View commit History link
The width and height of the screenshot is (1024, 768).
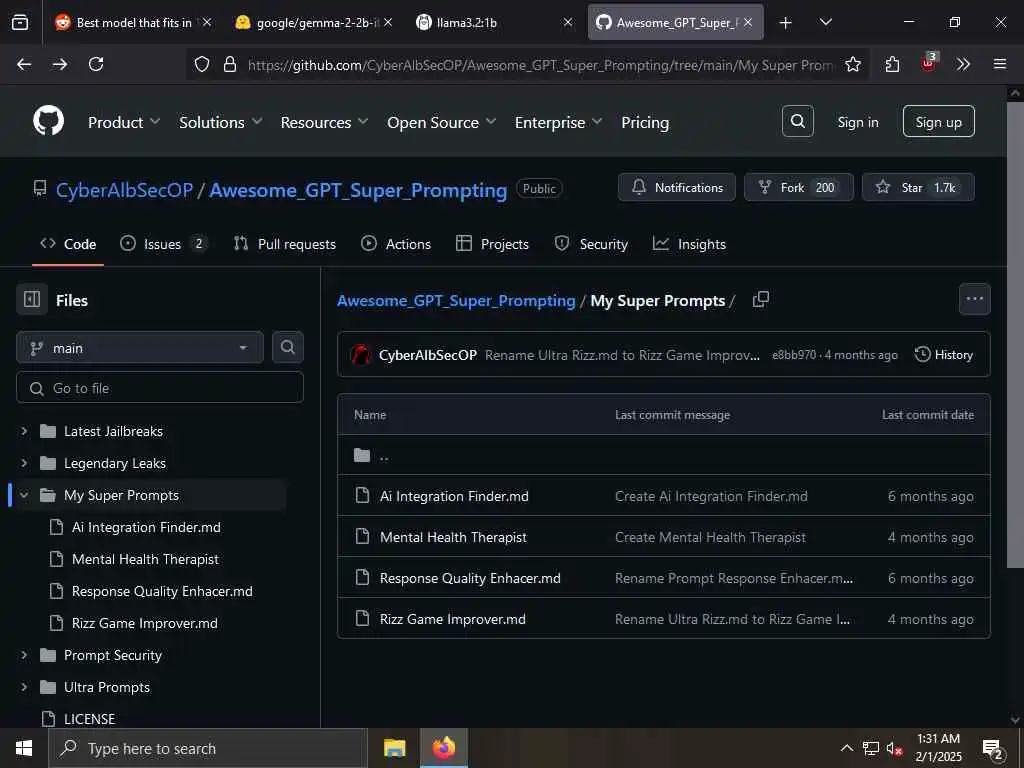(x=944, y=355)
